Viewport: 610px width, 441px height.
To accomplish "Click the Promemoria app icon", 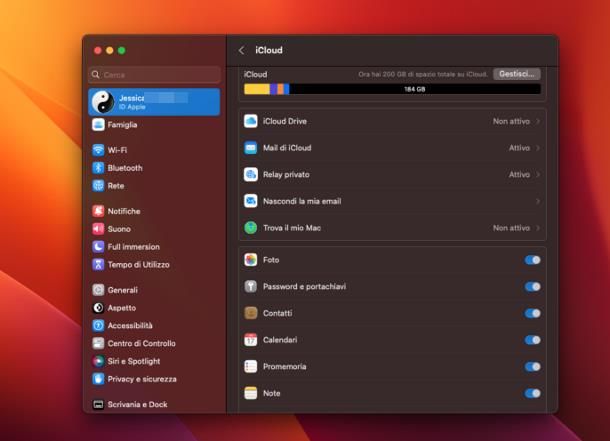I will (251, 366).
